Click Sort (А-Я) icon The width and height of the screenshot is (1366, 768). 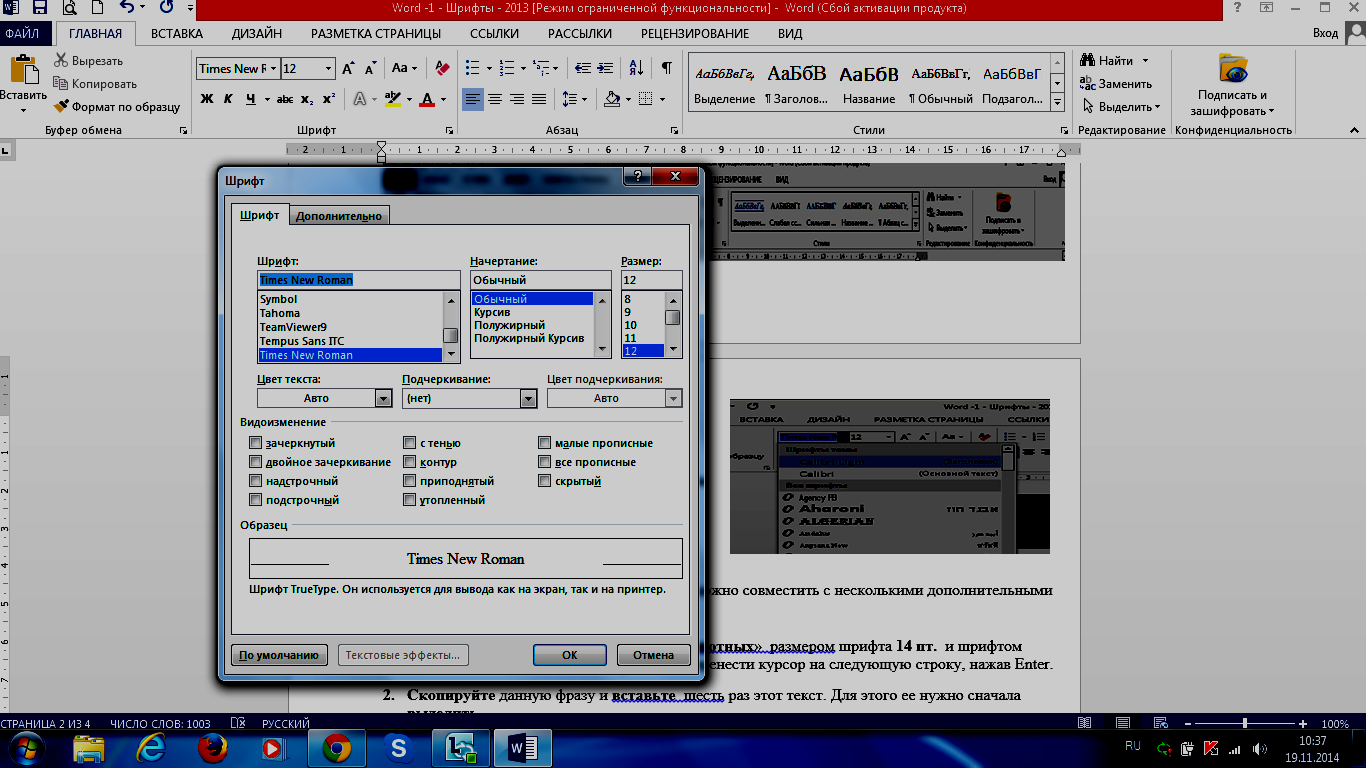pos(636,68)
